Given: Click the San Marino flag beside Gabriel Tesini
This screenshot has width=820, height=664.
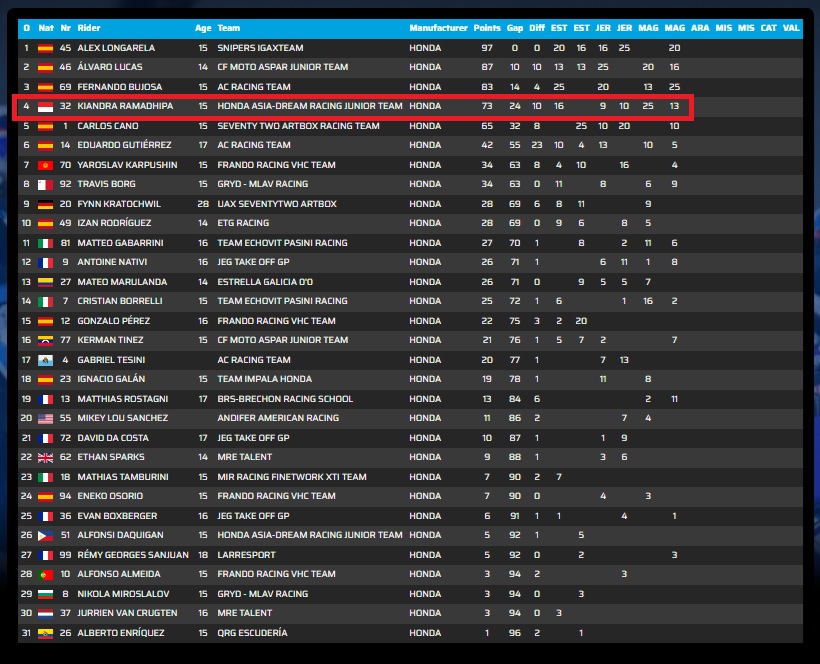Looking at the screenshot, I should tap(45, 360).
